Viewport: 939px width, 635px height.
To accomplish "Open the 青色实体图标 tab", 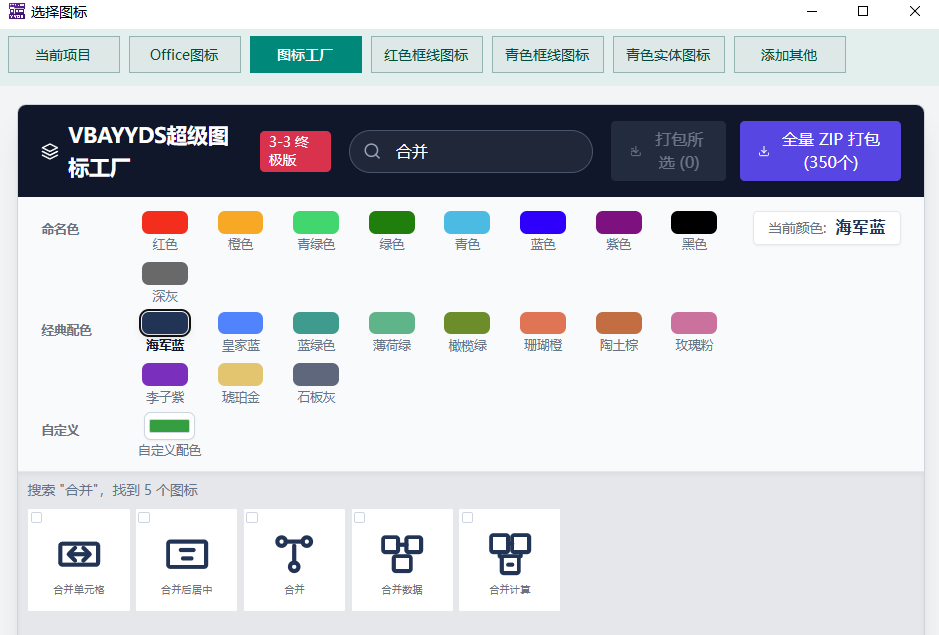I will coord(669,55).
